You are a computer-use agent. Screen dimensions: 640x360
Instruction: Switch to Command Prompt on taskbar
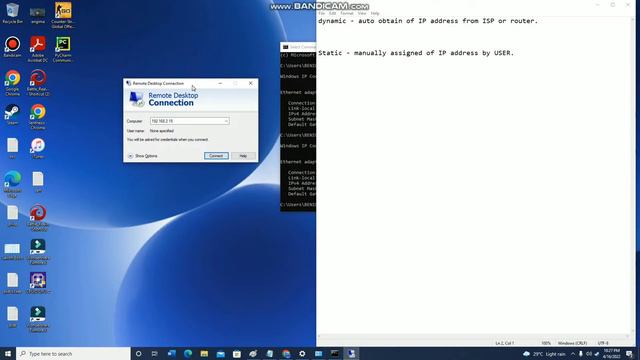coord(335,353)
